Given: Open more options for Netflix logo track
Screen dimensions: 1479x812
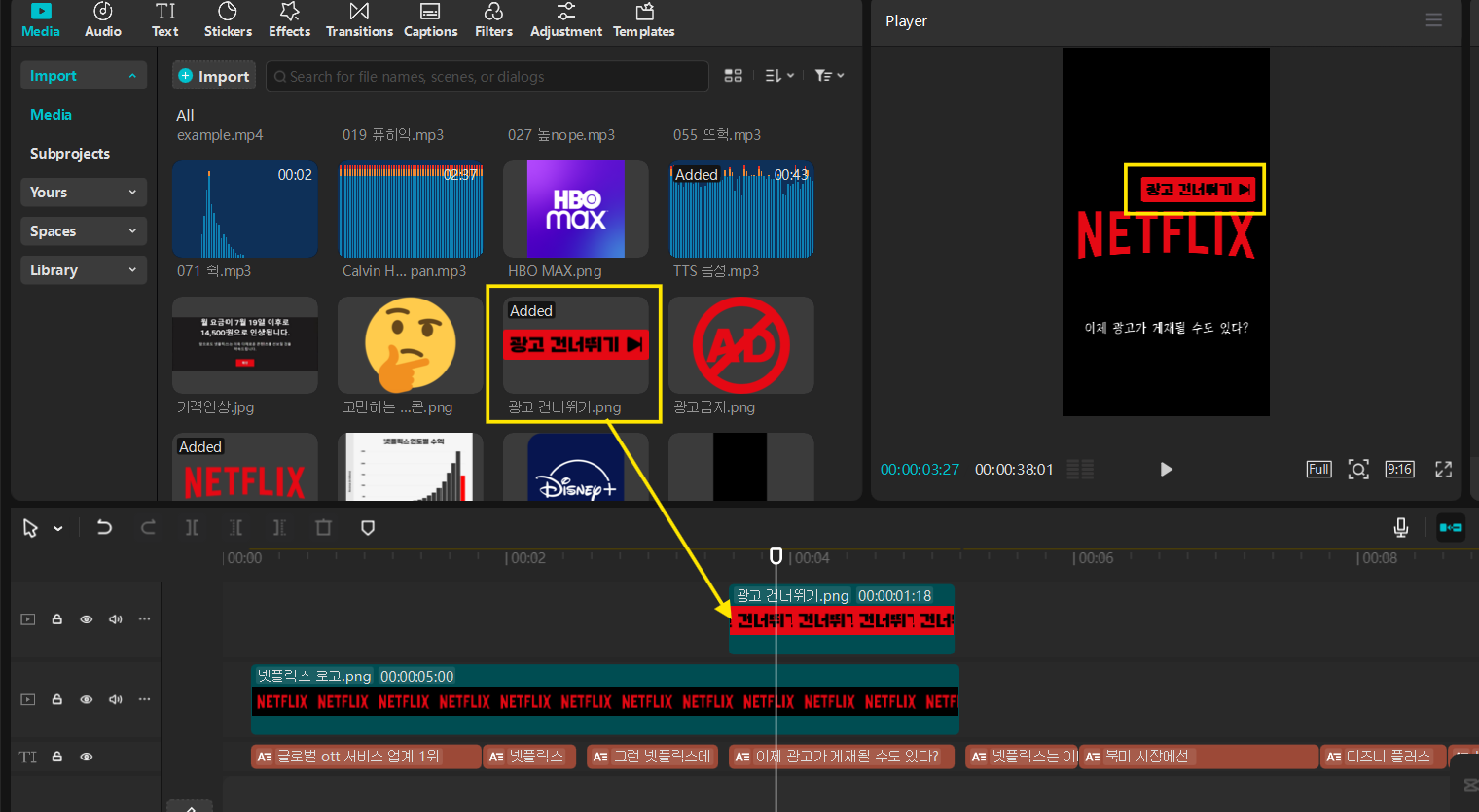Looking at the screenshot, I should 145,699.
